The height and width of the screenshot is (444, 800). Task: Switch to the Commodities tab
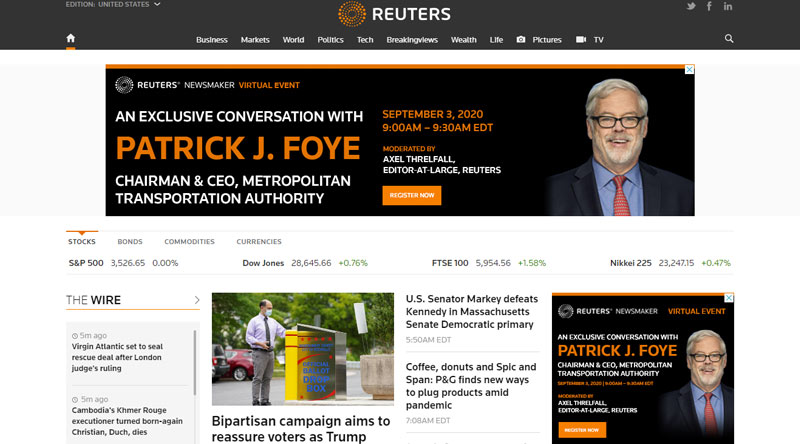point(189,241)
